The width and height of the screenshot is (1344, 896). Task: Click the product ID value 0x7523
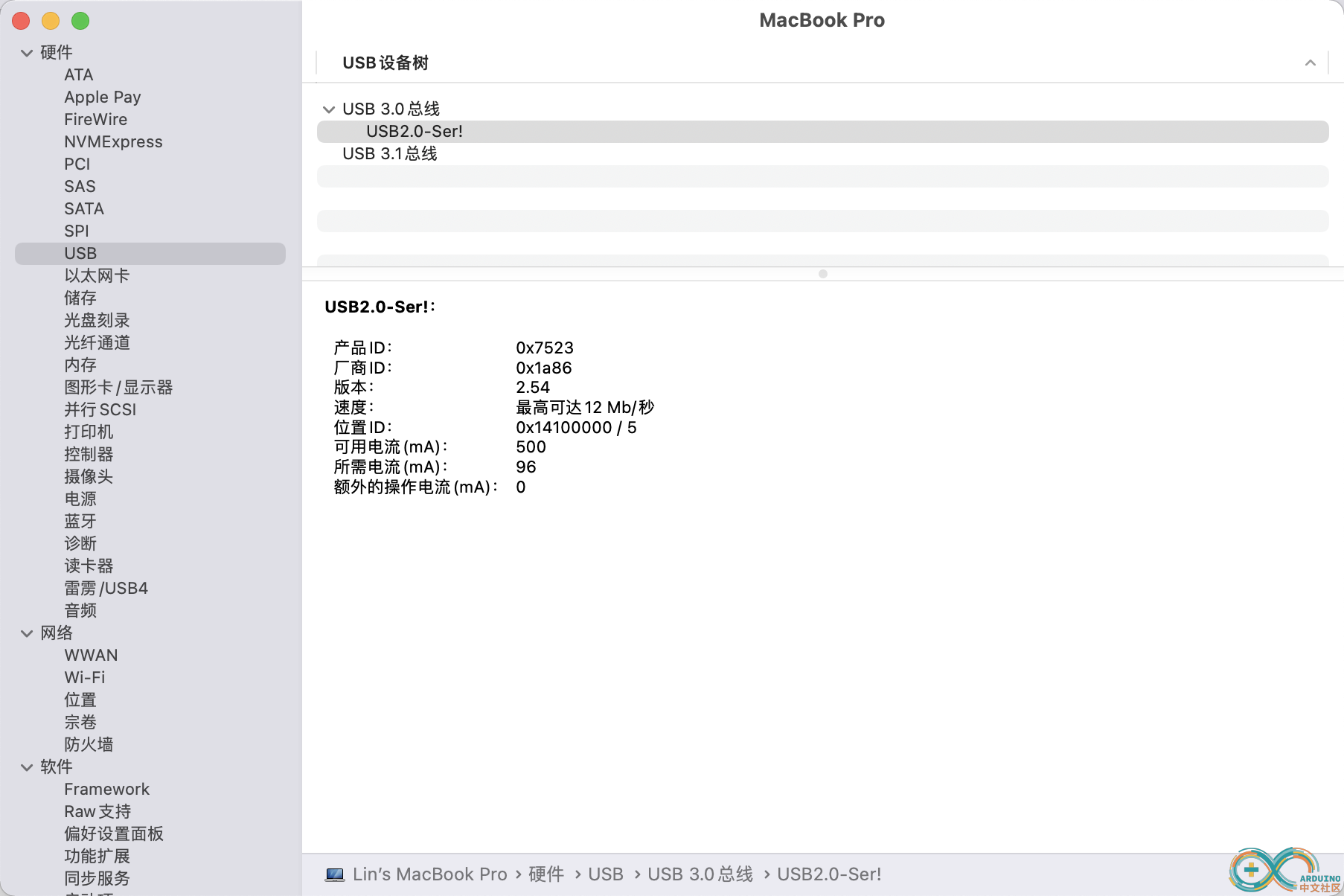(x=545, y=348)
